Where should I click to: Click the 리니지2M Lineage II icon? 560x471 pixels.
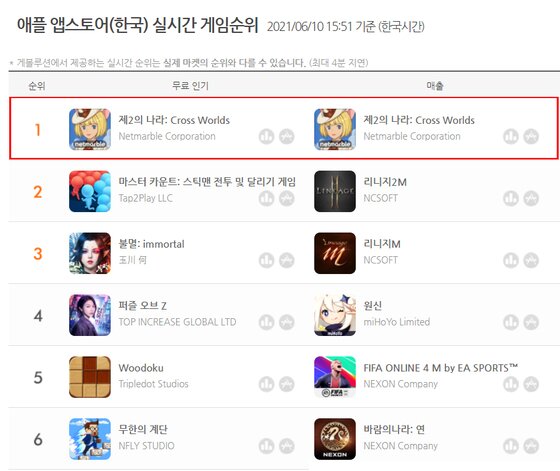pos(335,191)
